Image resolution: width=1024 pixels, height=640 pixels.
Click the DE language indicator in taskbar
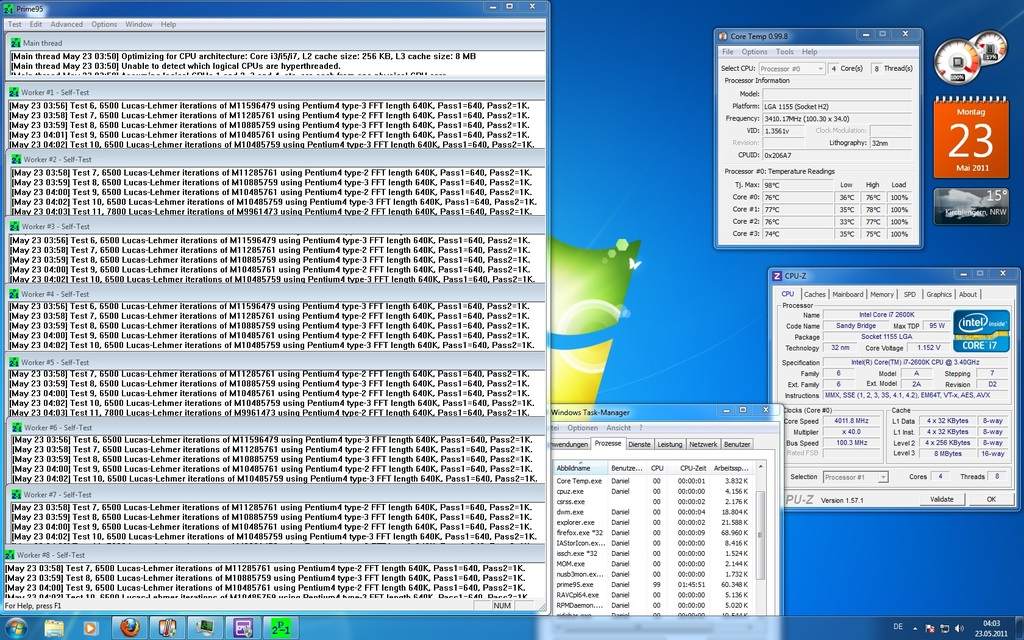898,628
